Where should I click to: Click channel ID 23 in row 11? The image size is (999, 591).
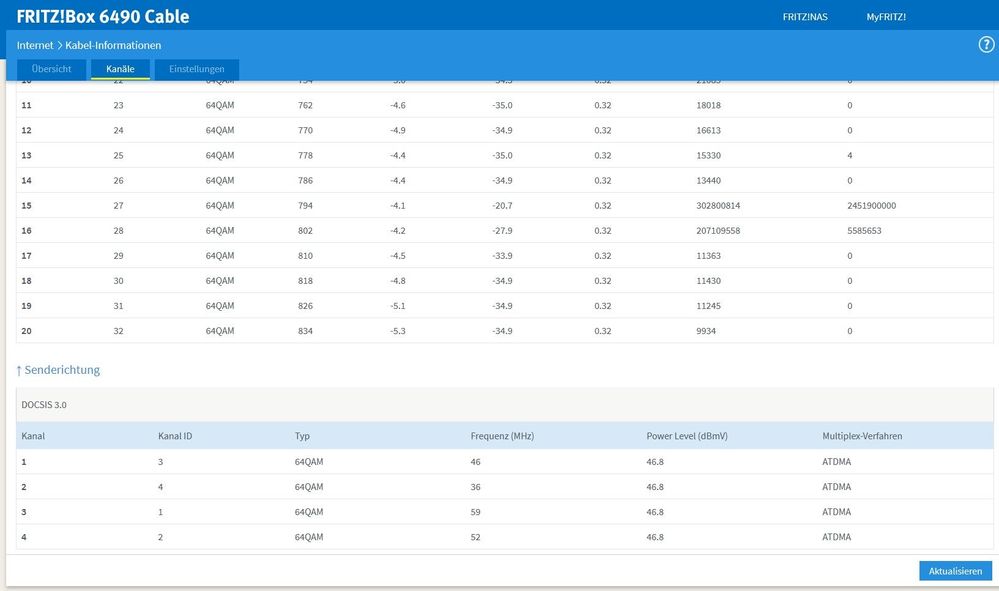click(119, 106)
